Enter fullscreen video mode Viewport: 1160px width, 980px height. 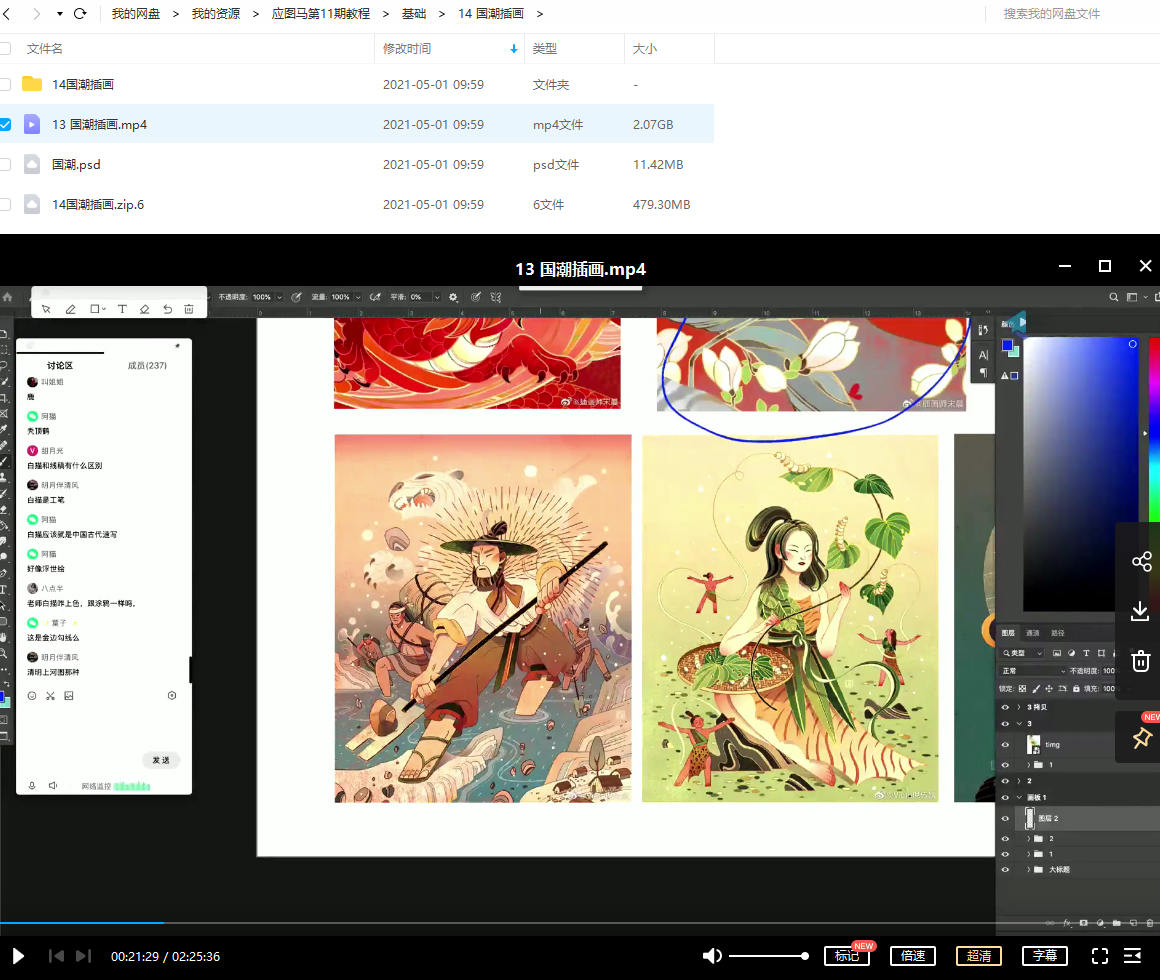(1099, 956)
